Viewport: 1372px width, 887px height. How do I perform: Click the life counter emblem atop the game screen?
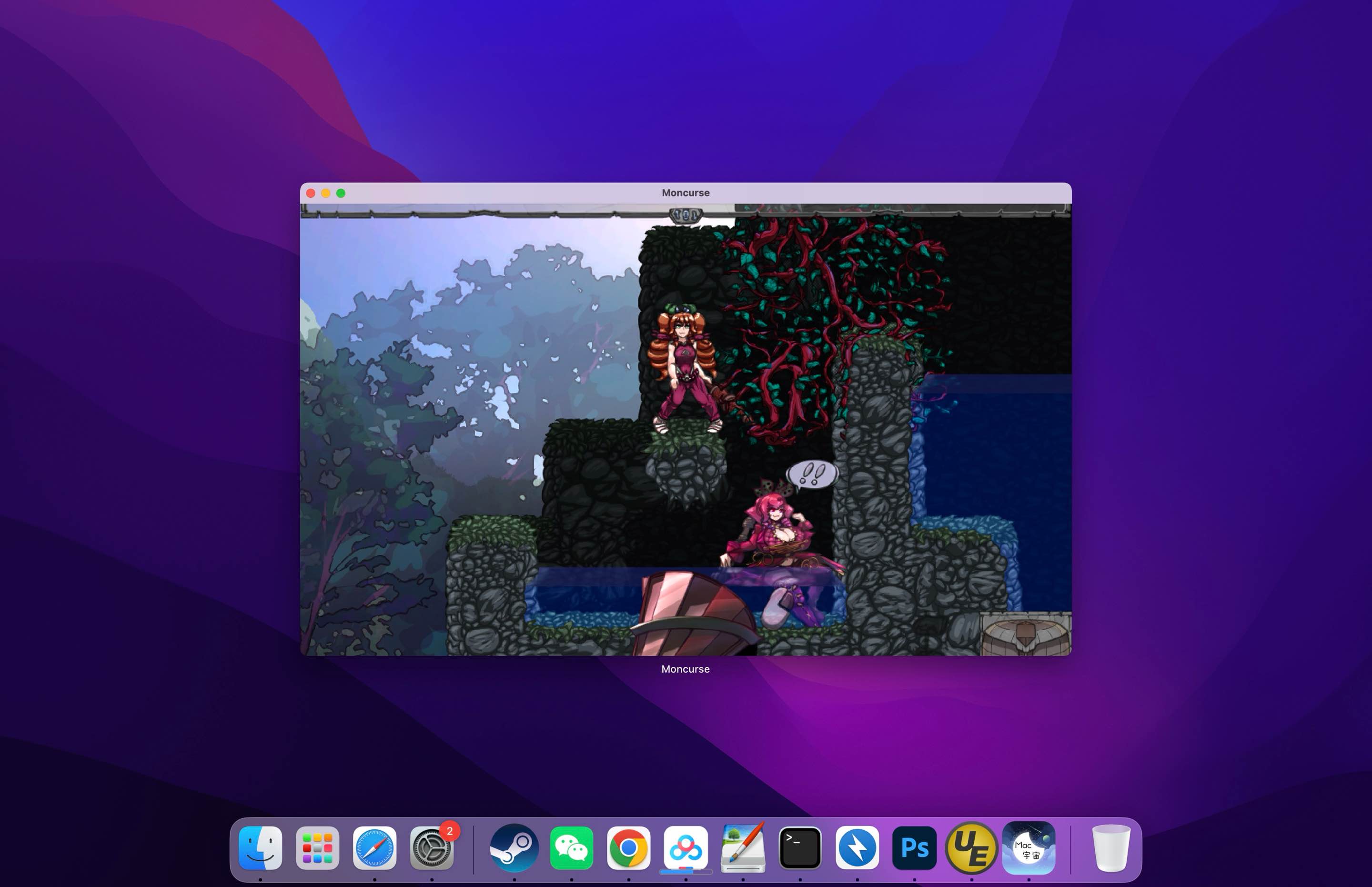click(x=686, y=215)
